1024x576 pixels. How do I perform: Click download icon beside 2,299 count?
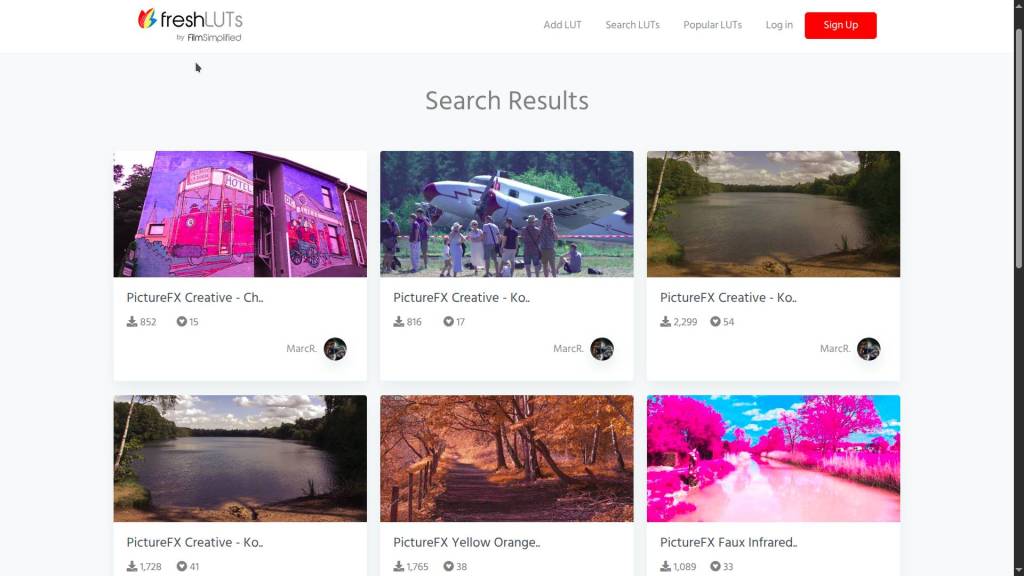(x=665, y=321)
